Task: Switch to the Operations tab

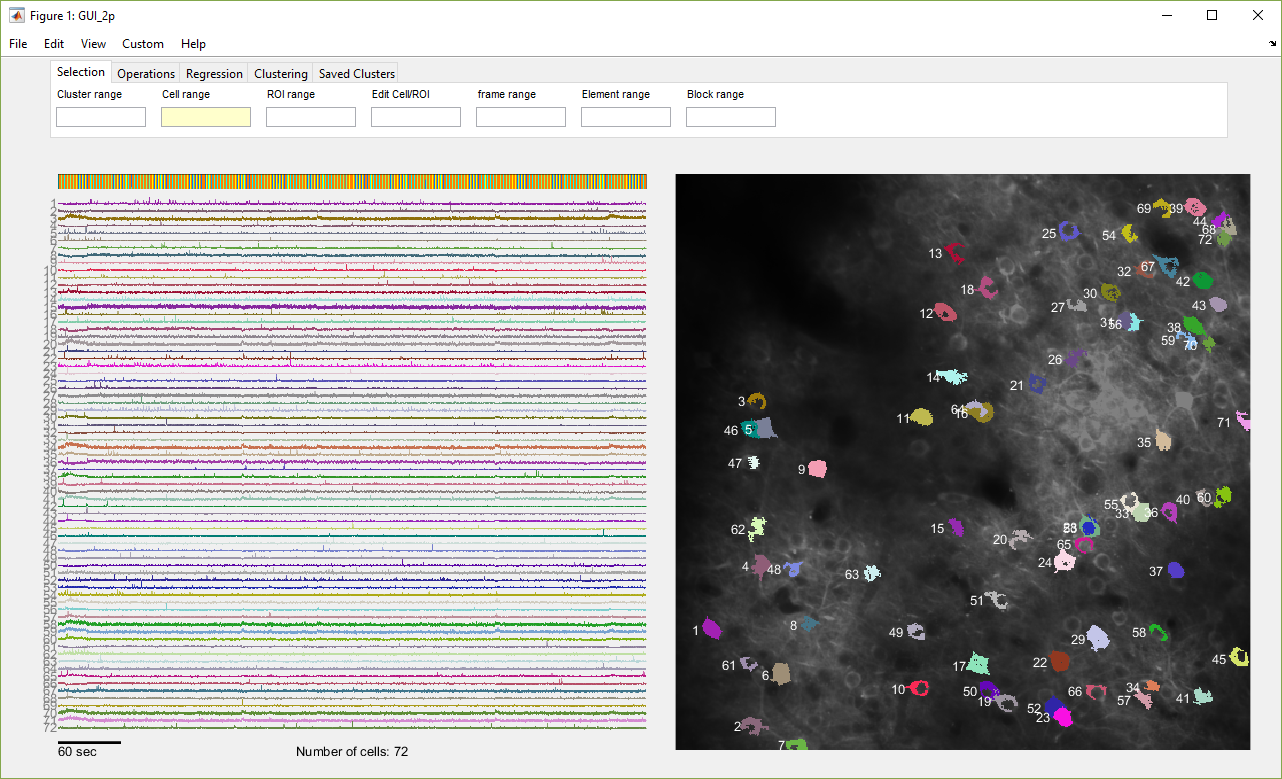Action: [146, 73]
